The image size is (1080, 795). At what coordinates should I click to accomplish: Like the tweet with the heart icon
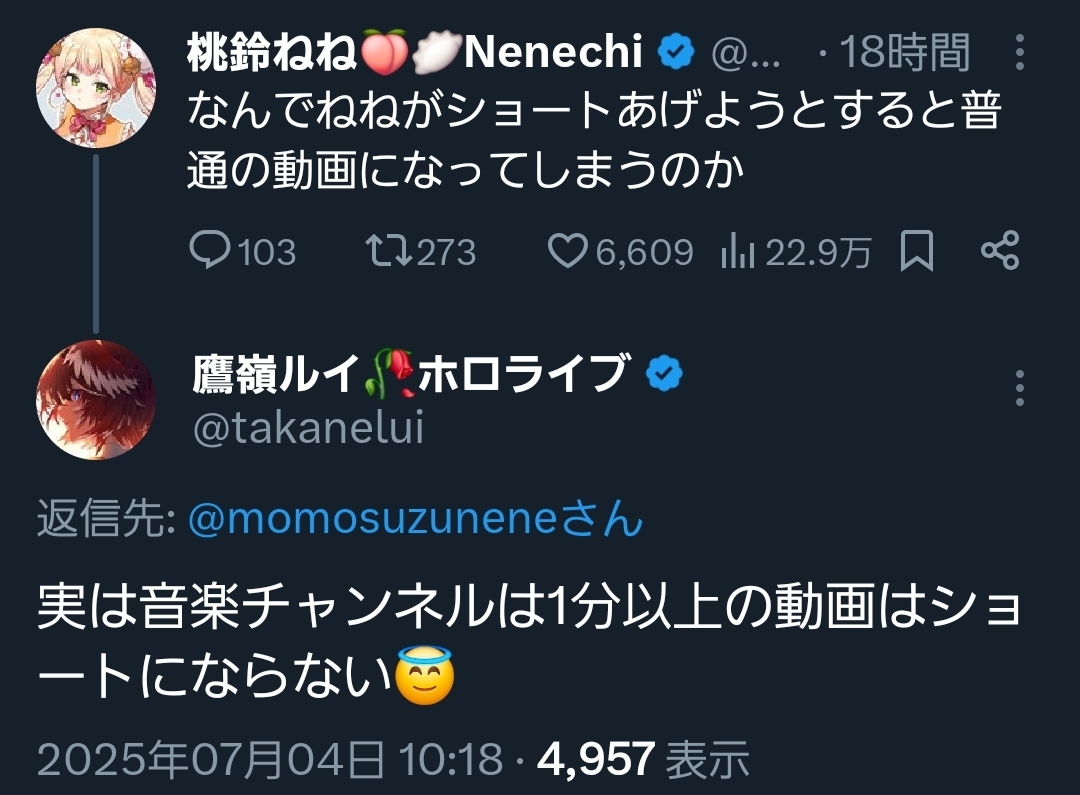point(568,251)
